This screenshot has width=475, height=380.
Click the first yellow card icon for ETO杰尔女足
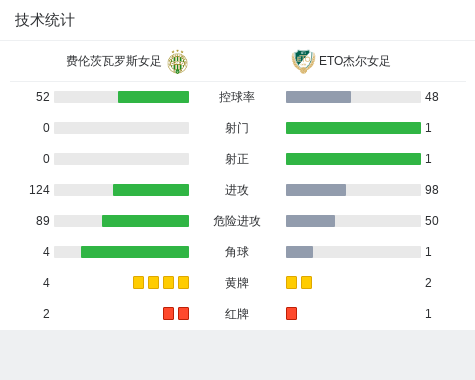pyautogui.click(x=291, y=282)
